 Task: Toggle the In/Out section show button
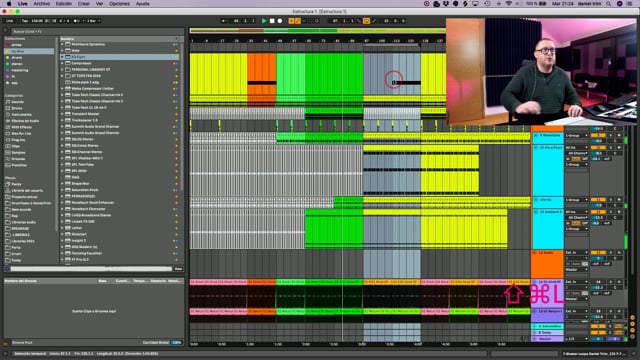[632, 318]
